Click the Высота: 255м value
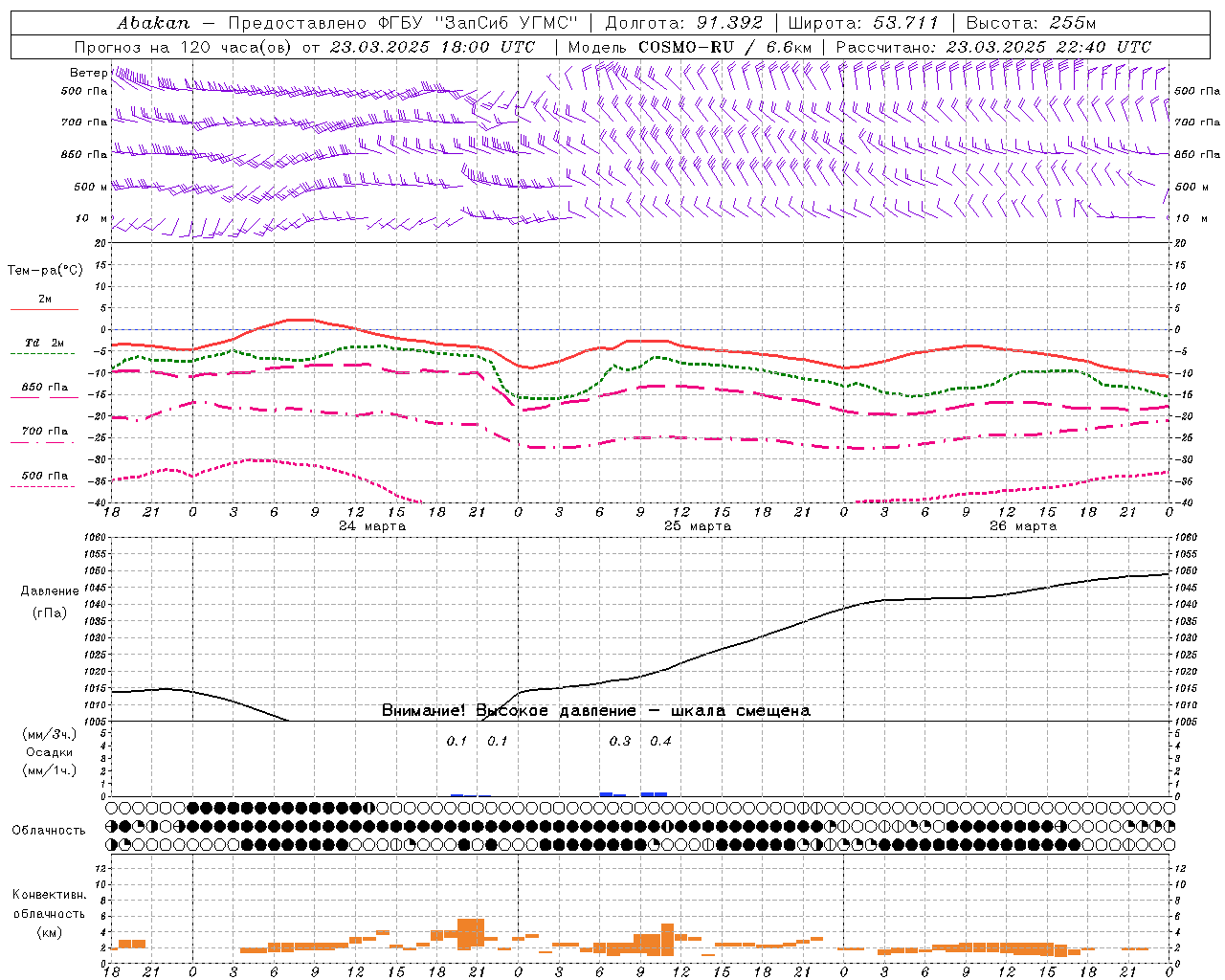 (1031, 23)
